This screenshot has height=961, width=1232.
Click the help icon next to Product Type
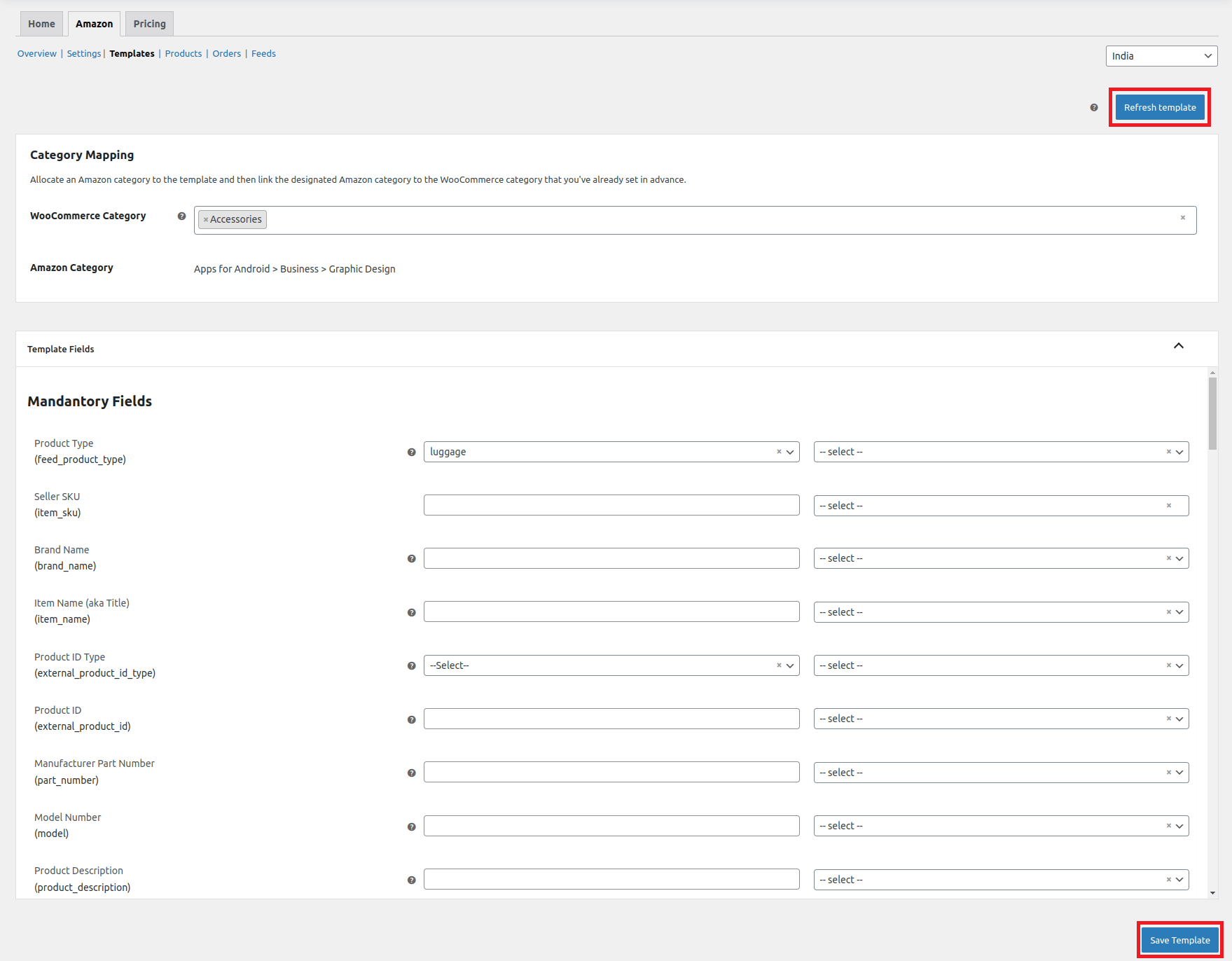[x=410, y=452]
